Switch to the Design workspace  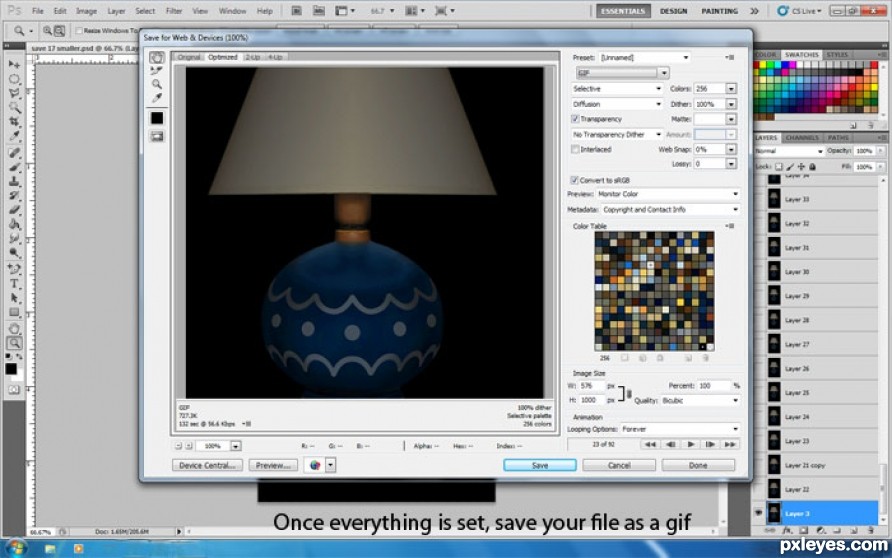point(674,11)
